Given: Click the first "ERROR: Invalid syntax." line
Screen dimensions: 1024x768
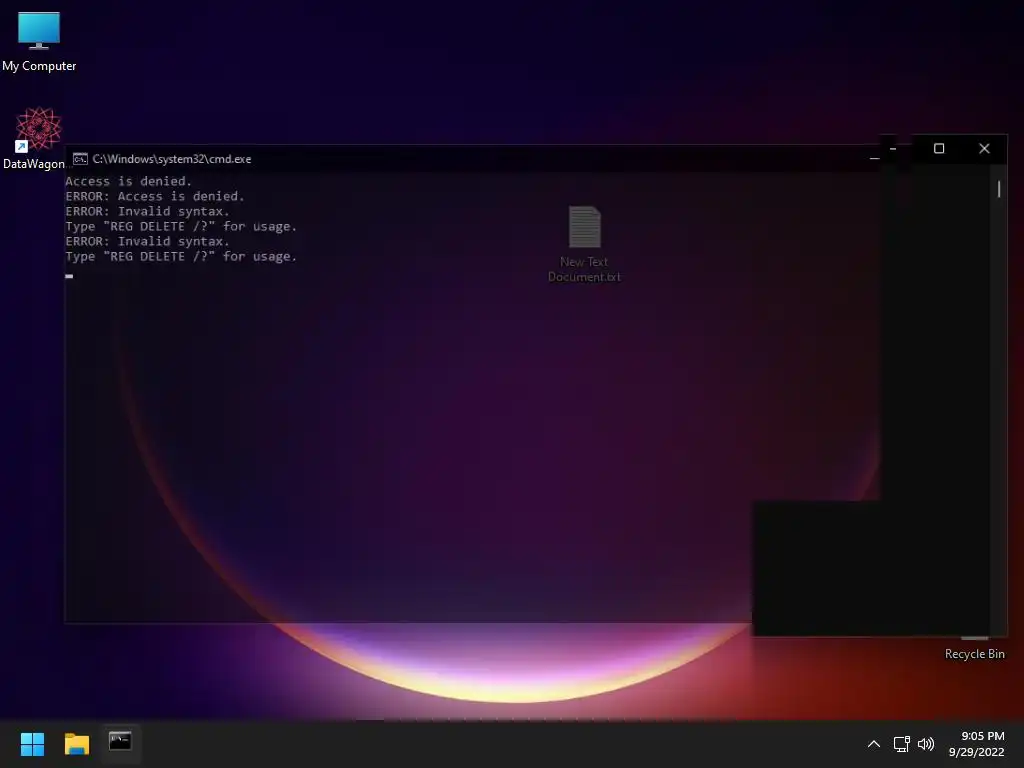Looking at the screenshot, I should 147,211.
